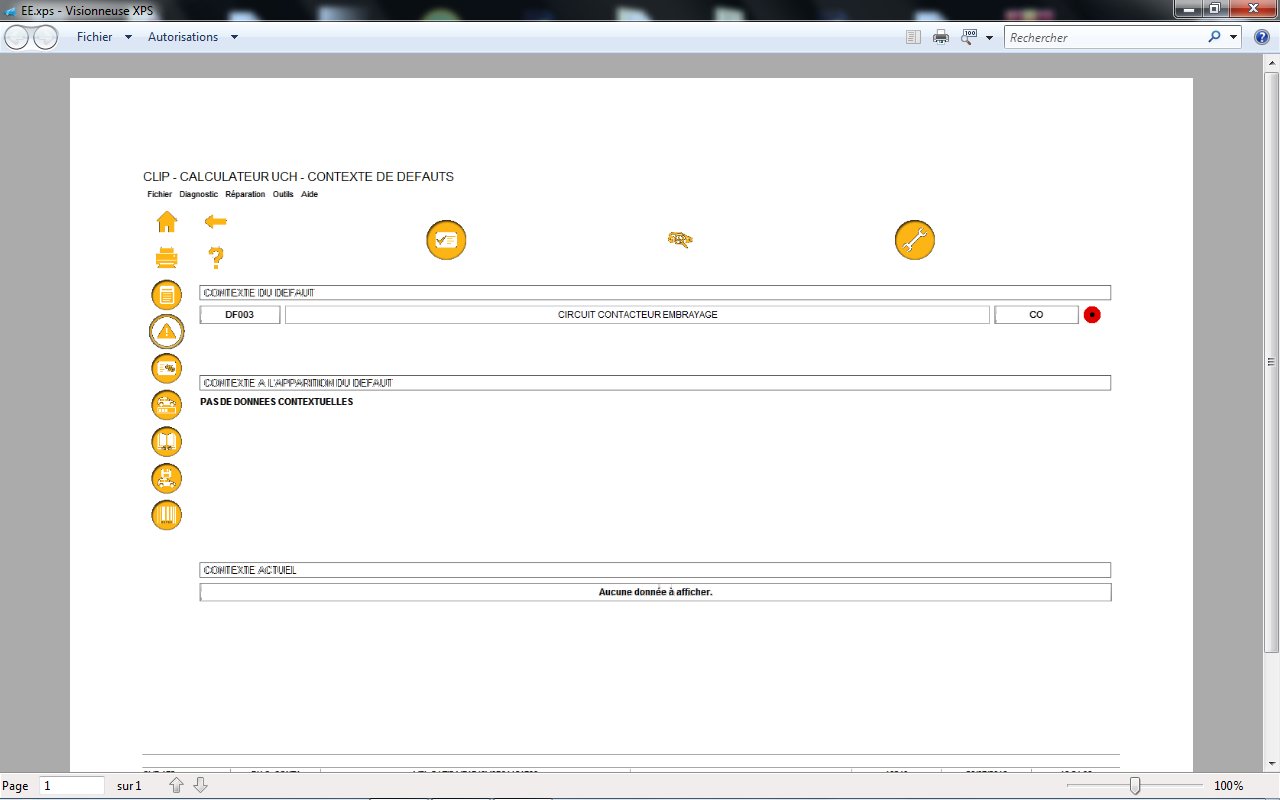Click the viewer forward navigation round button

tap(46, 38)
